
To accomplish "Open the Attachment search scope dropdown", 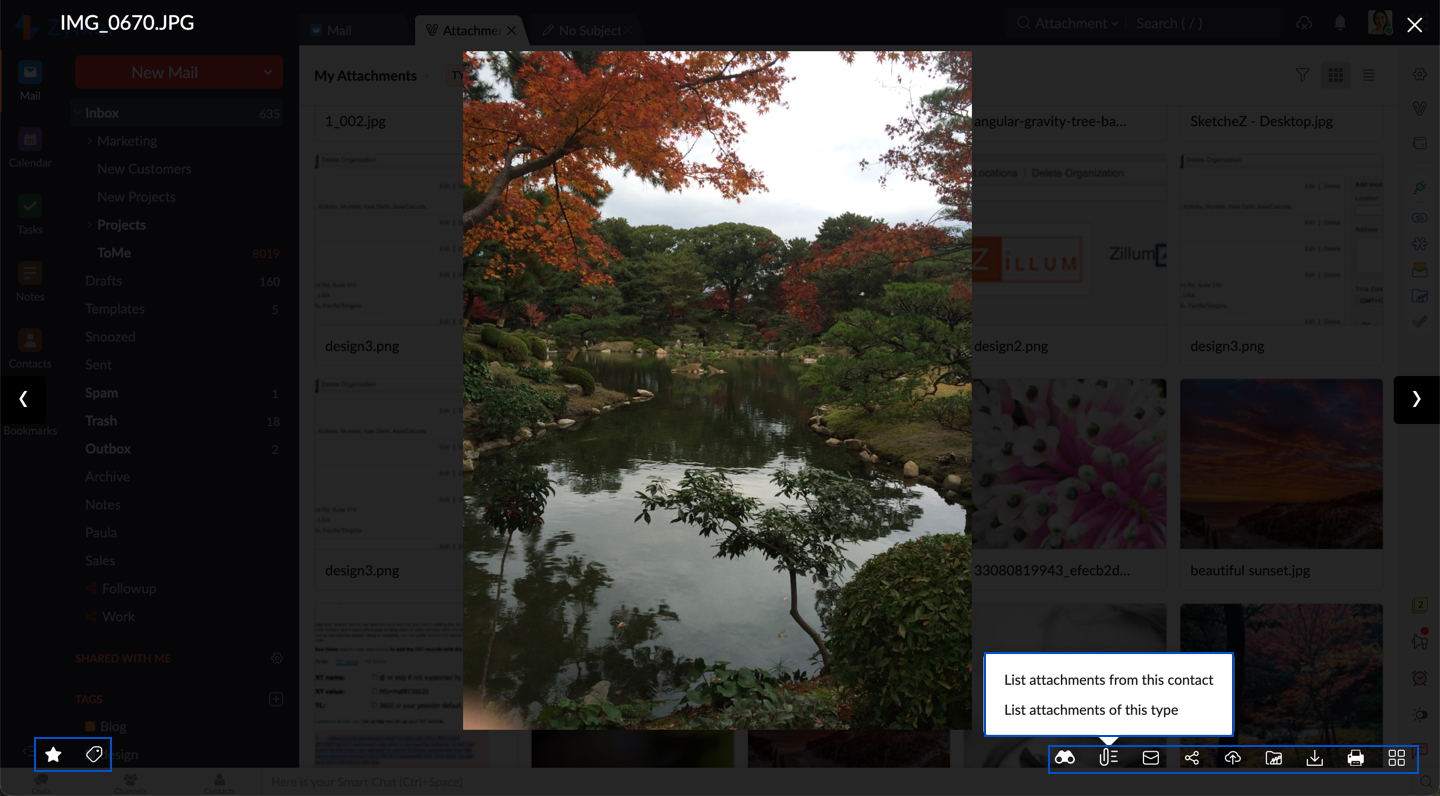I will (x=1068, y=23).
